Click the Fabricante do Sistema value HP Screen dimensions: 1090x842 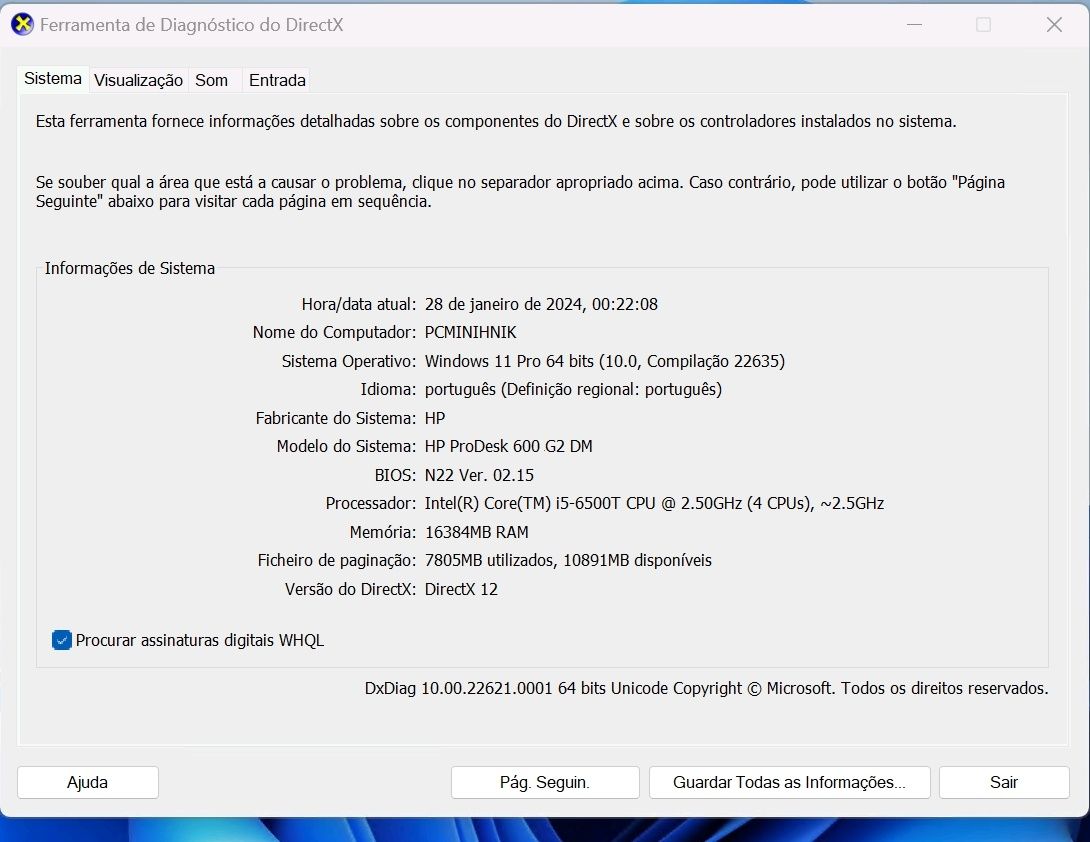[x=435, y=418]
